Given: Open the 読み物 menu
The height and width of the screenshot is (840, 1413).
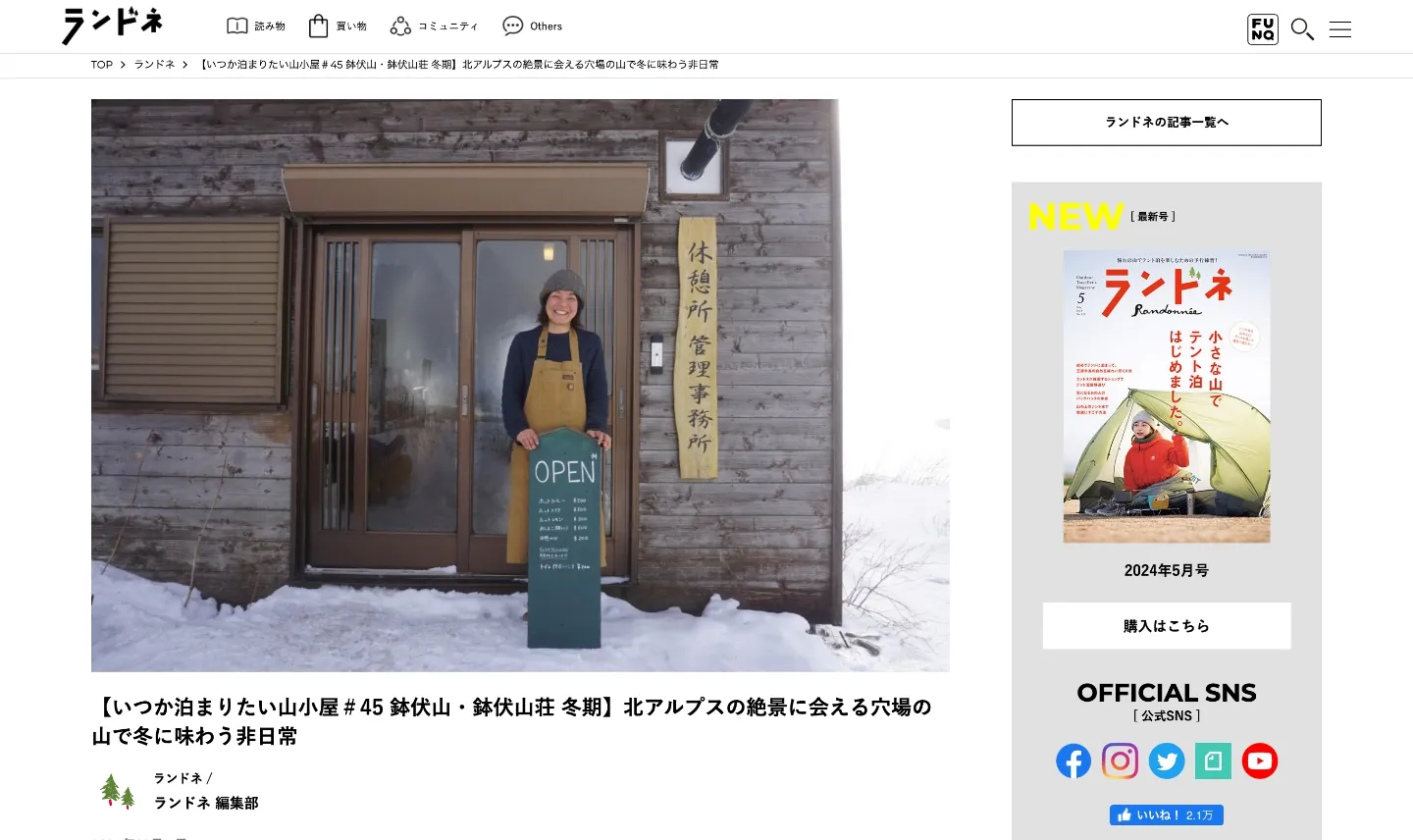Looking at the screenshot, I should 256,26.
